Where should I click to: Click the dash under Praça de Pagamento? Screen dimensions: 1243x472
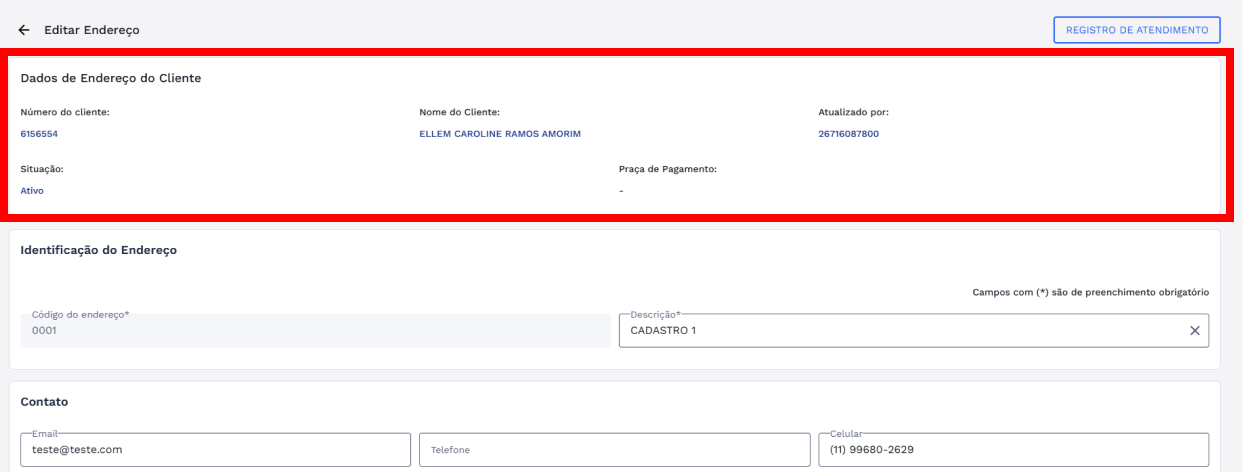(x=621, y=190)
